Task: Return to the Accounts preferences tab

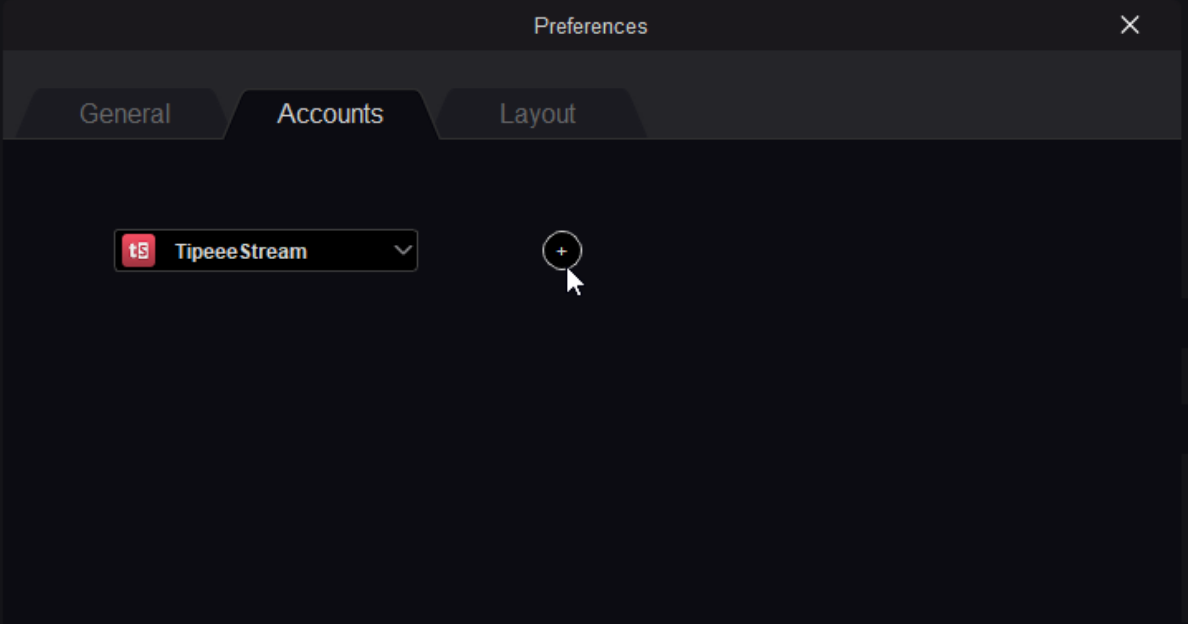Action: [330, 114]
